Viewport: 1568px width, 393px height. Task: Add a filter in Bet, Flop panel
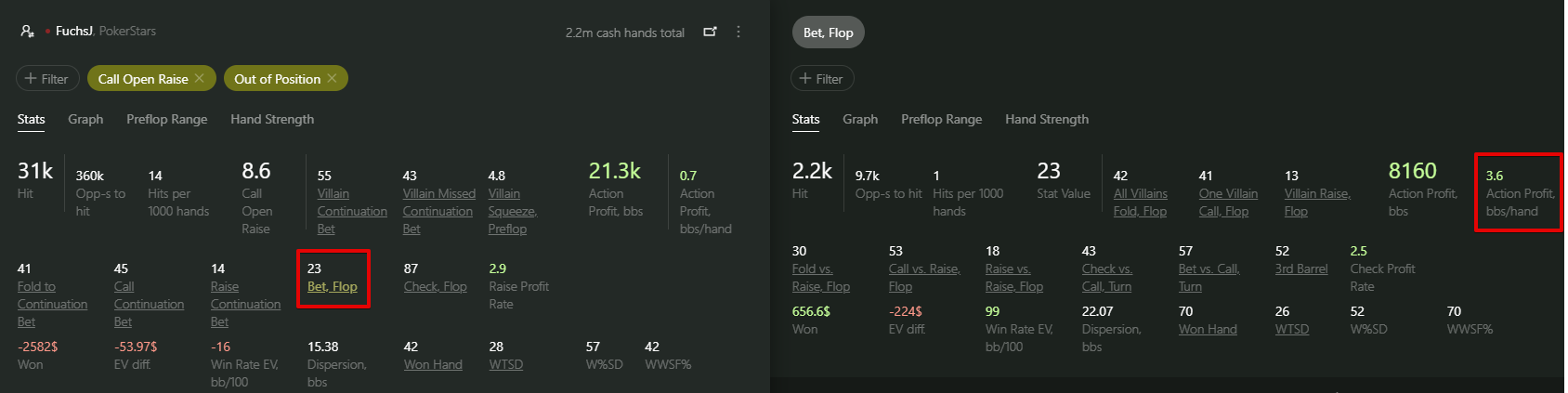822,79
